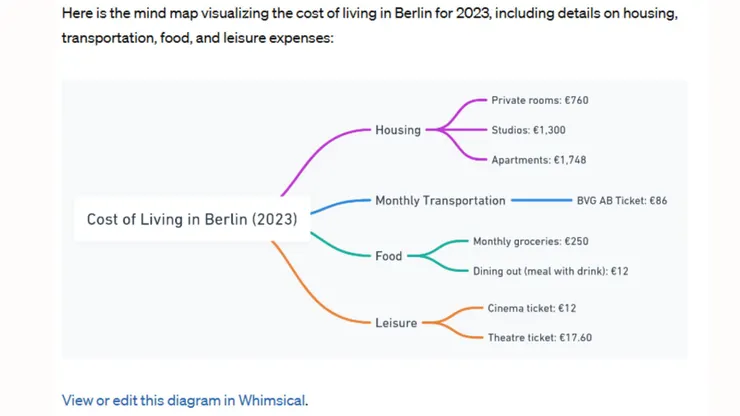The height and width of the screenshot is (416, 740).
Task: Select the Leisure branch node
Action: pos(396,322)
